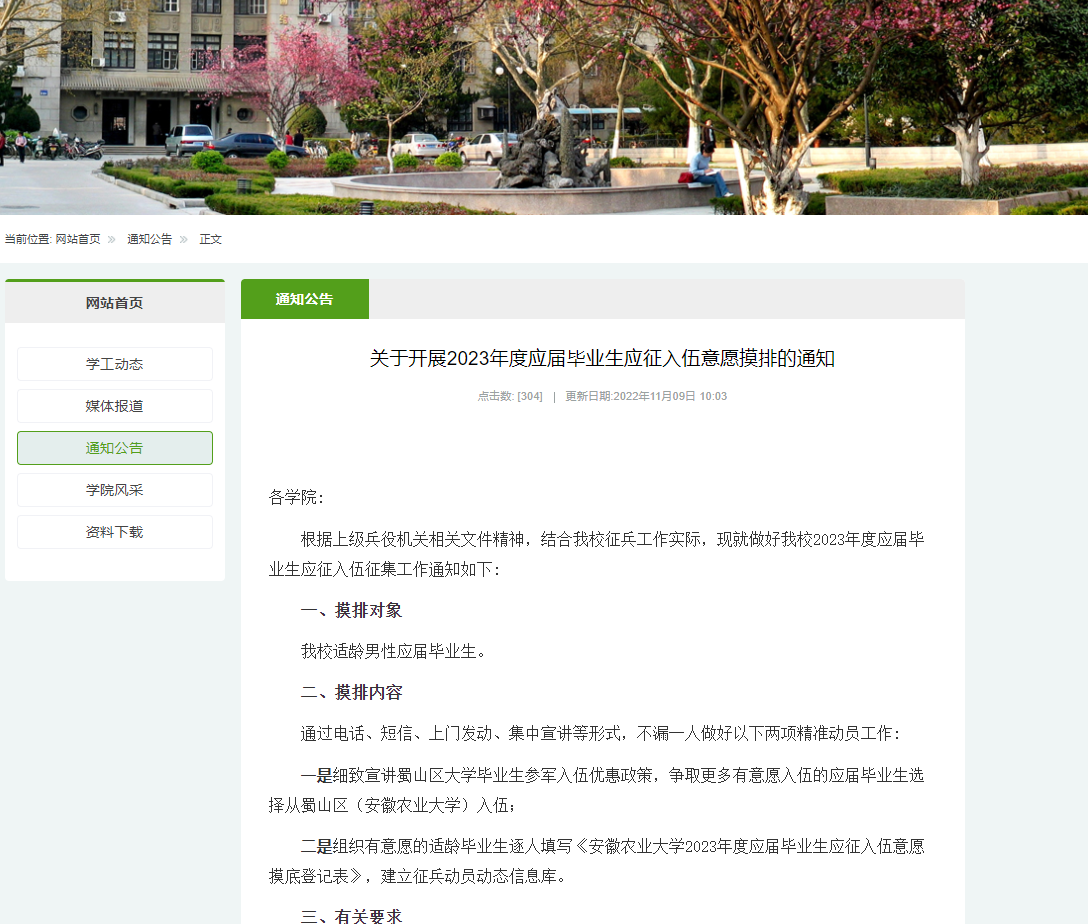
Task: Click the 正文 breadcrumb item
Action: [211, 239]
